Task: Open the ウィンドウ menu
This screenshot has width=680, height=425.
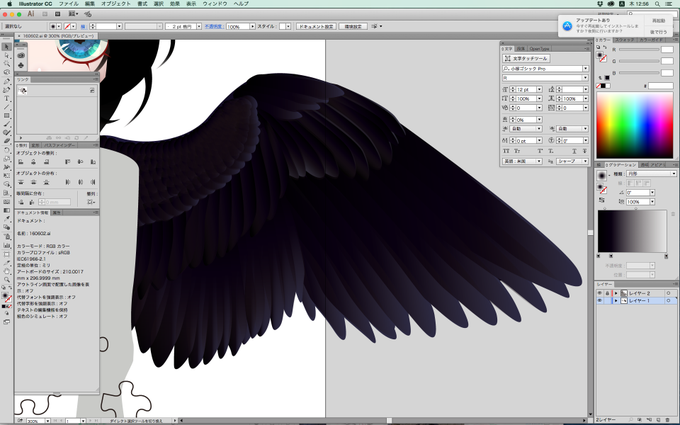Action: click(215, 3)
